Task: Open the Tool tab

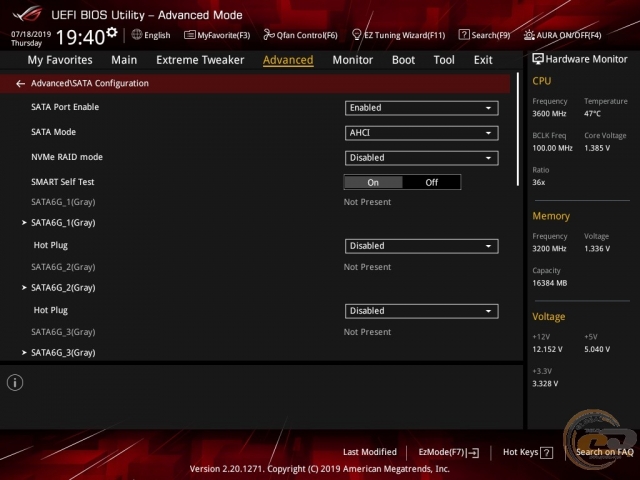Action: click(x=444, y=60)
